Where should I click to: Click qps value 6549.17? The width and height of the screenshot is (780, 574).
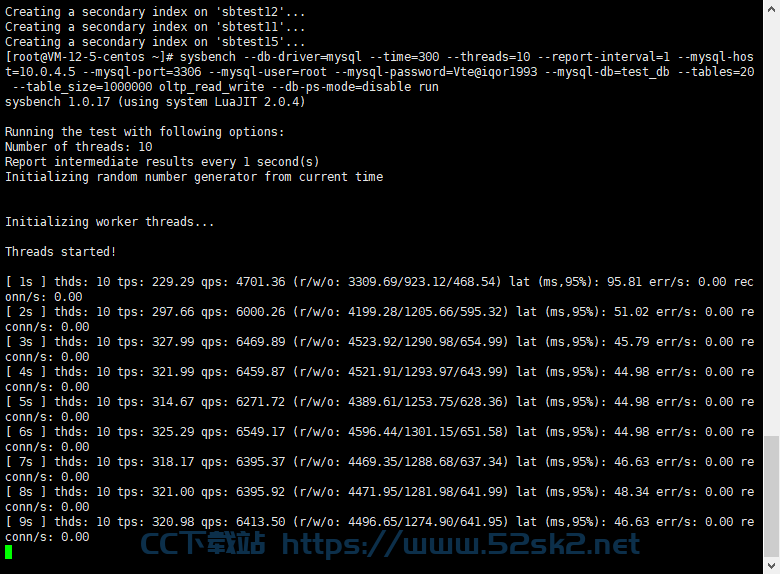[x=261, y=432]
